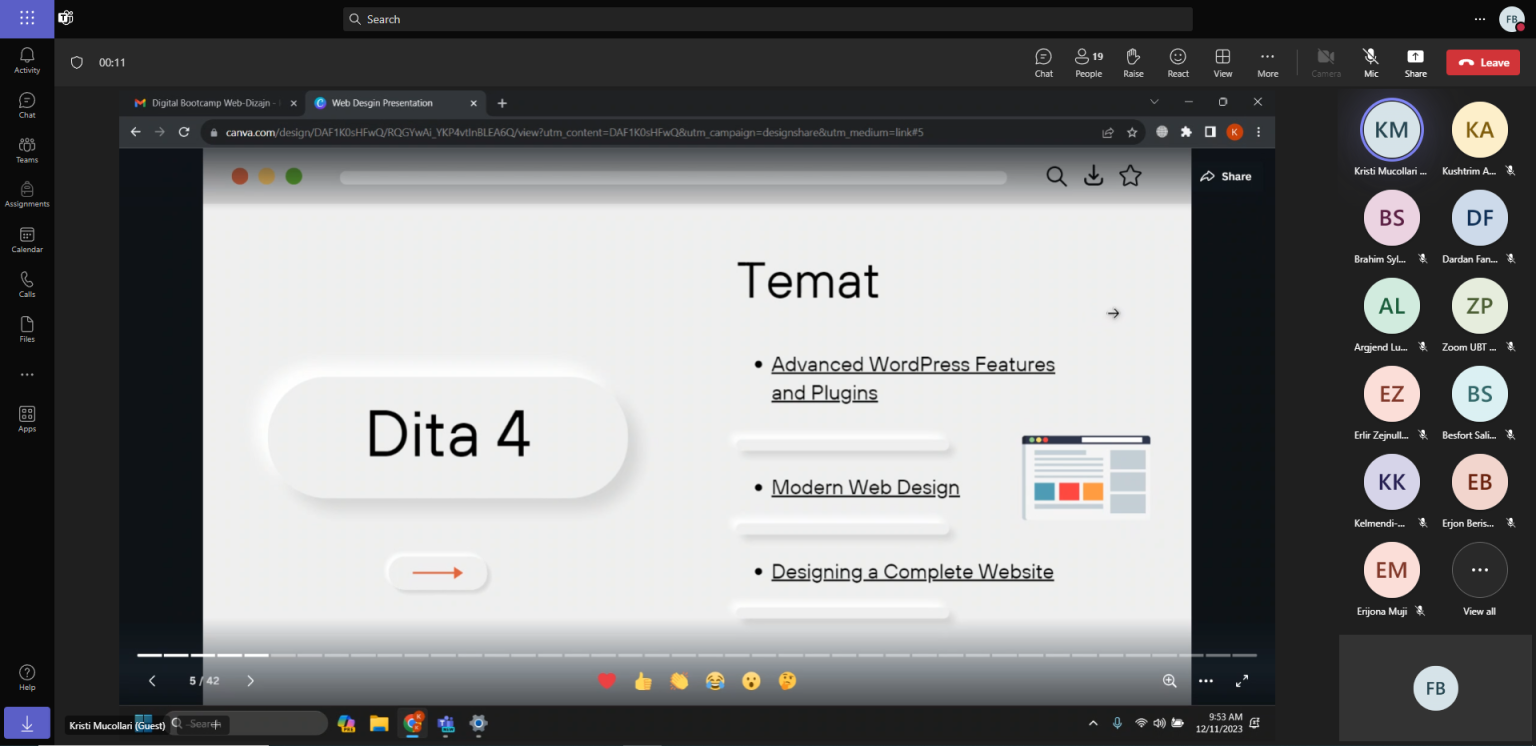Viewport: 1536px width, 746px height.
Task: Click View all participants tile
Action: click(1479, 580)
